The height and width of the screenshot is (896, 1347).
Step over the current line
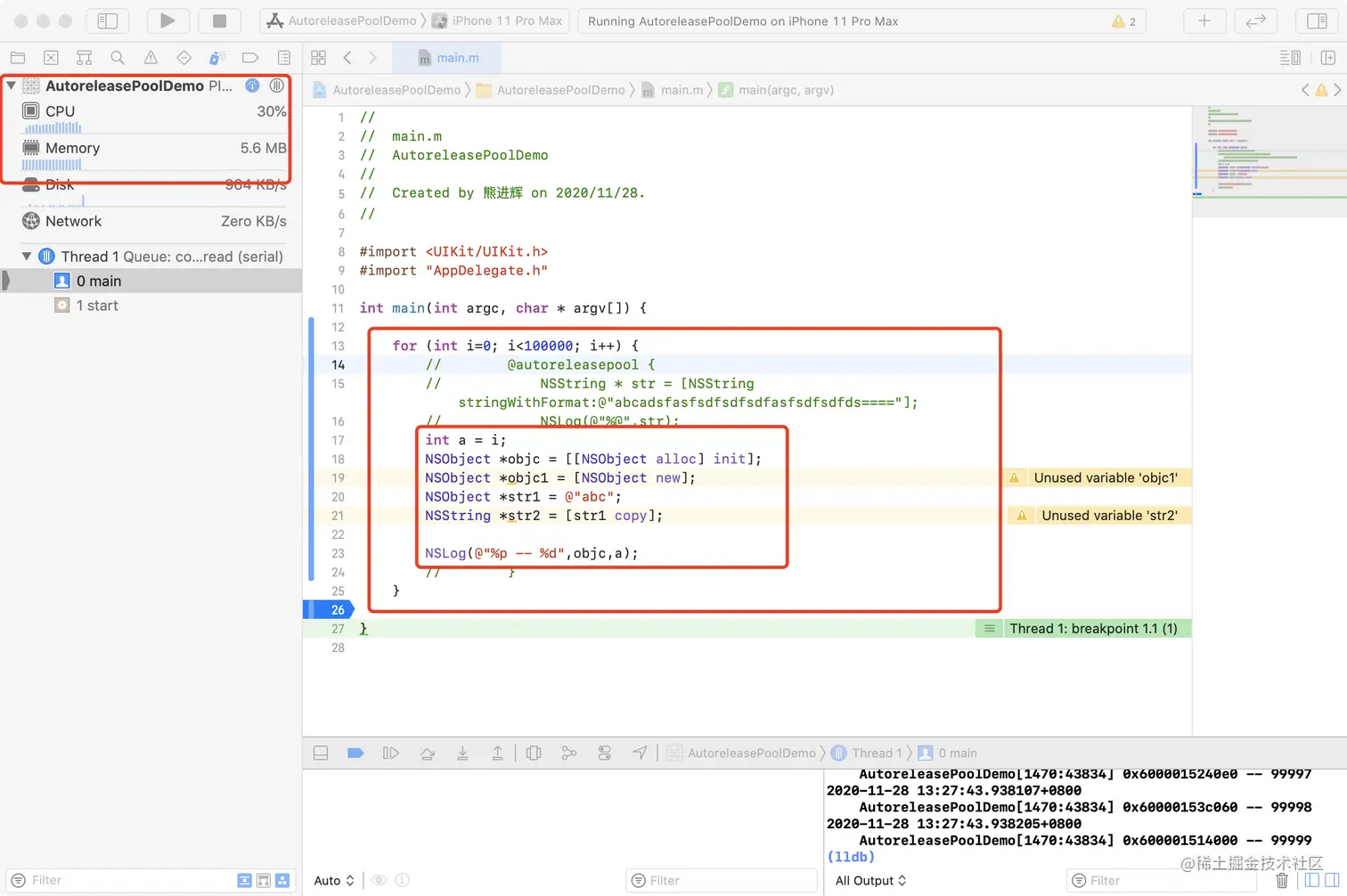428,753
